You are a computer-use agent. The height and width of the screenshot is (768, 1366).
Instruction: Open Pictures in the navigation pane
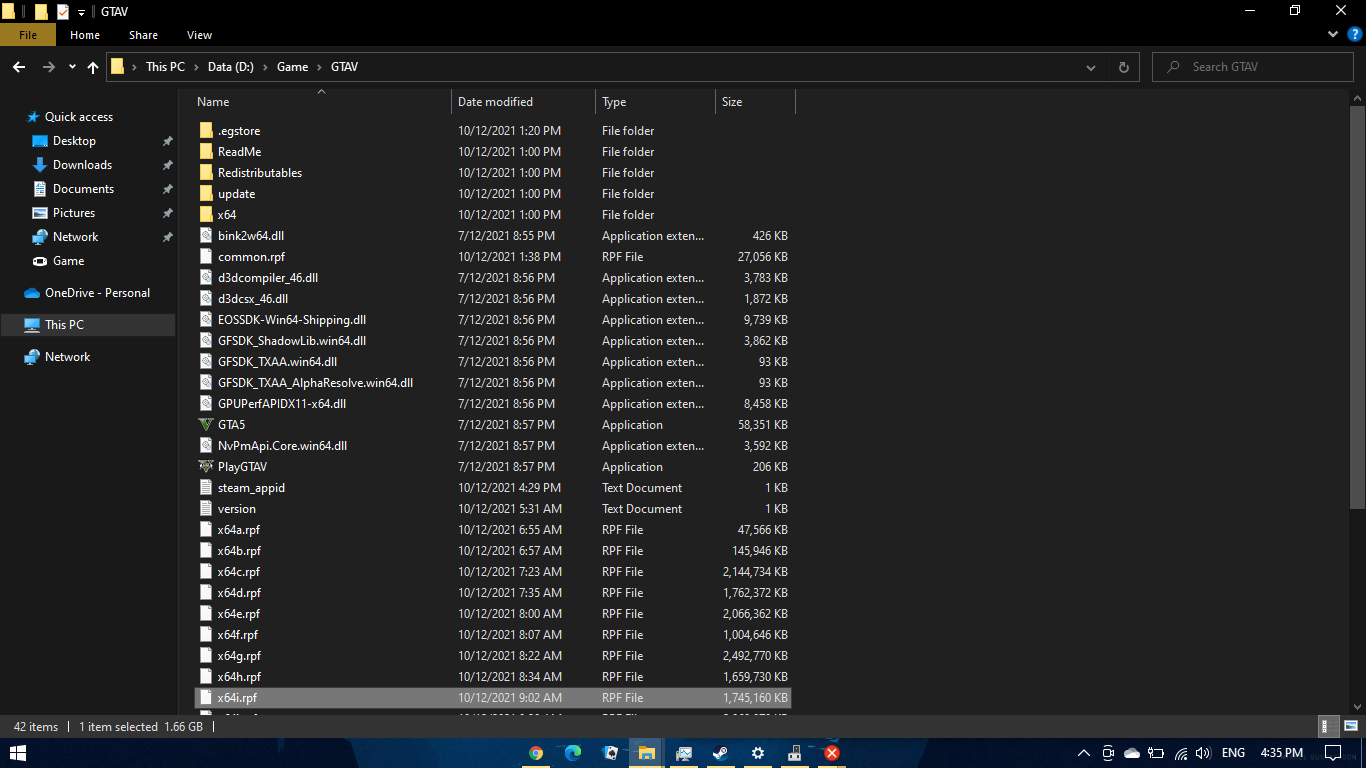(73, 213)
